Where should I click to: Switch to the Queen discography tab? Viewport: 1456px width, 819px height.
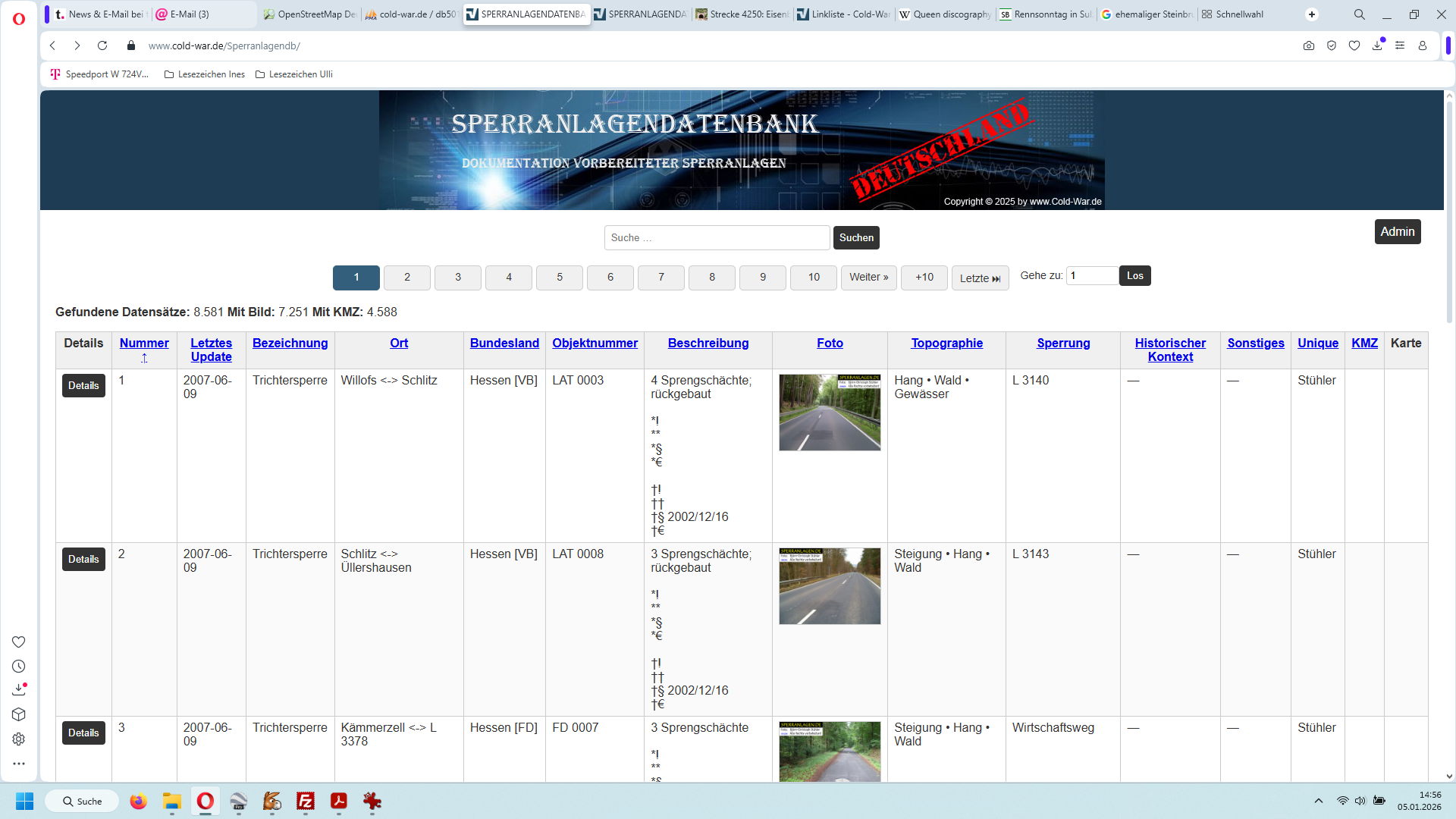tap(945, 14)
